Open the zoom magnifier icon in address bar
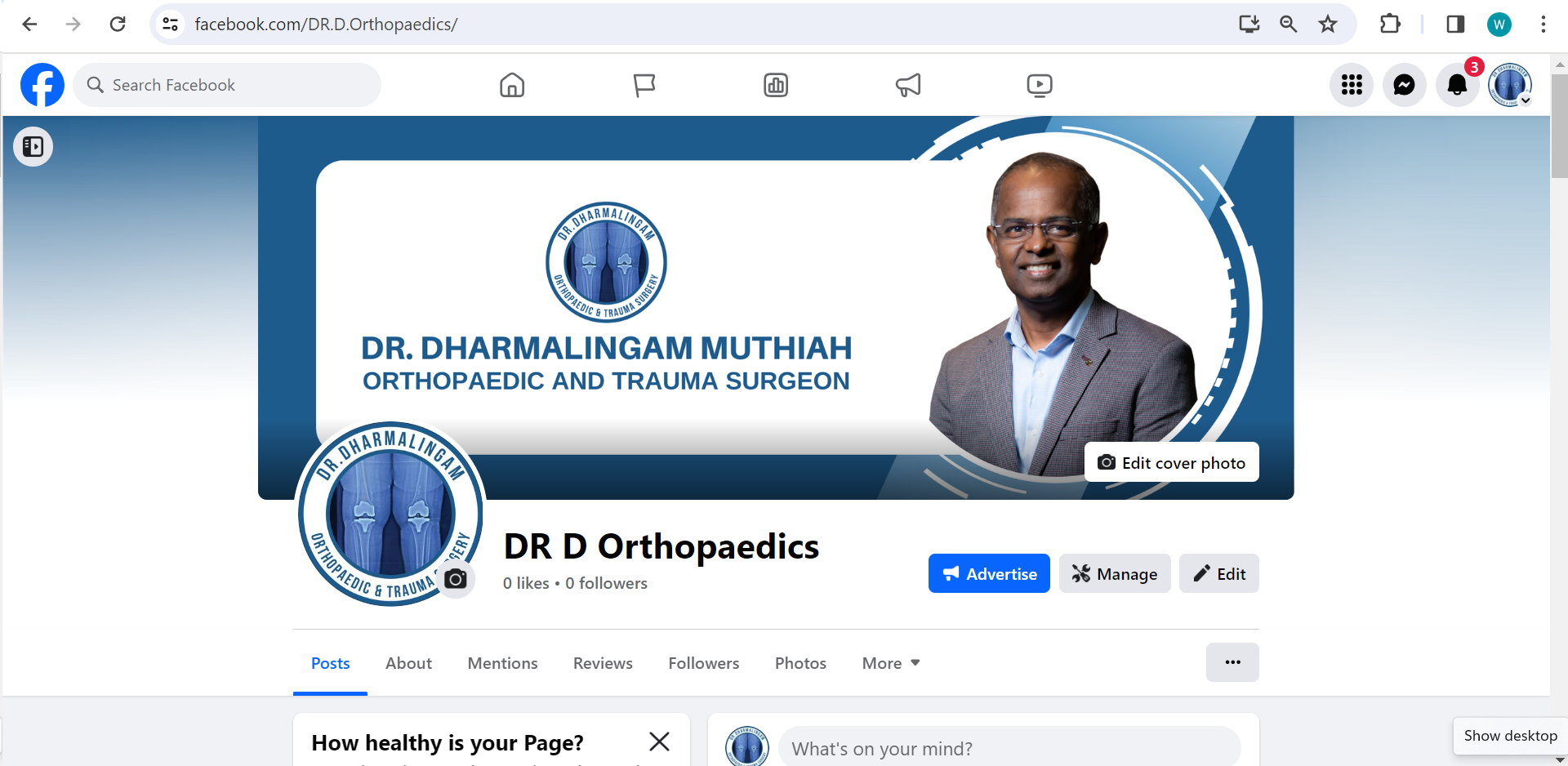The height and width of the screenshot is (766, 1568). 1289,24
